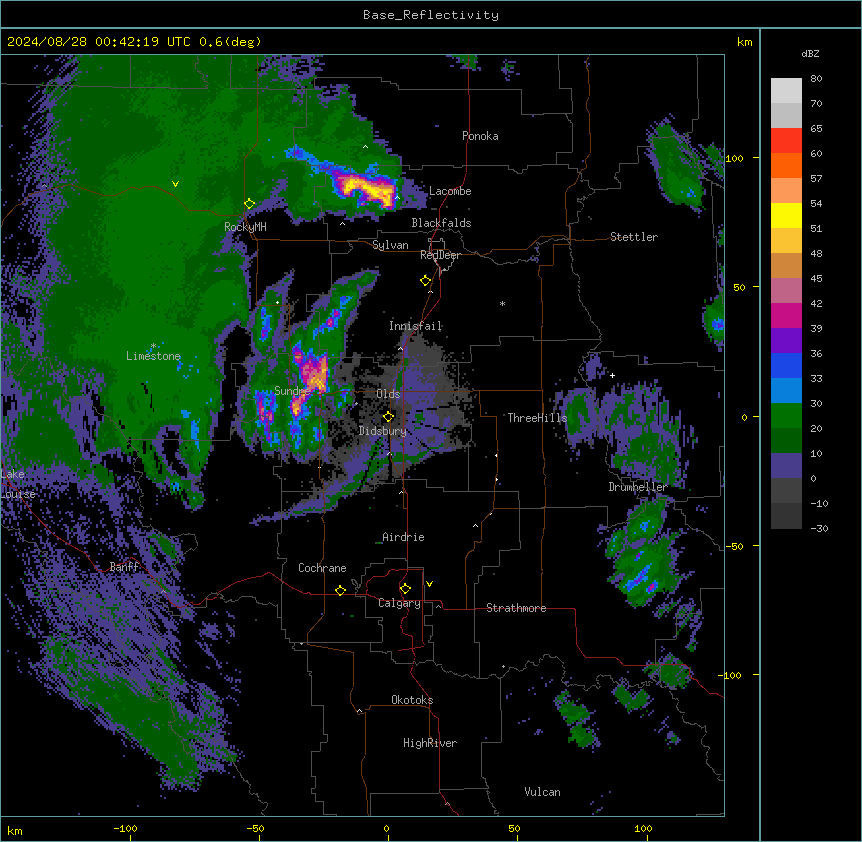The height and width of the screenshot is (842, 862).
Task: Click the Airdrie city label
Action: pos(404,537)
